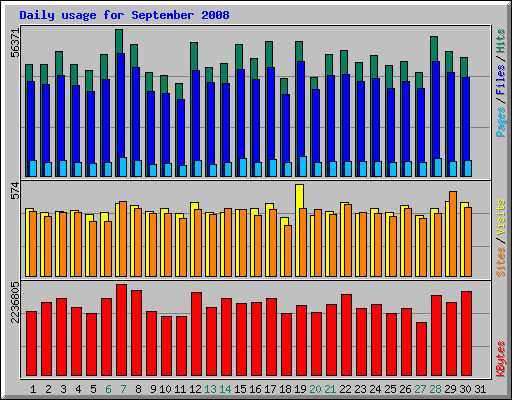Image resolution: width=512 pixels, height=400 pixels.
Task: Click the "Daily usage for September 2008" title
Action: coord(124,15)
